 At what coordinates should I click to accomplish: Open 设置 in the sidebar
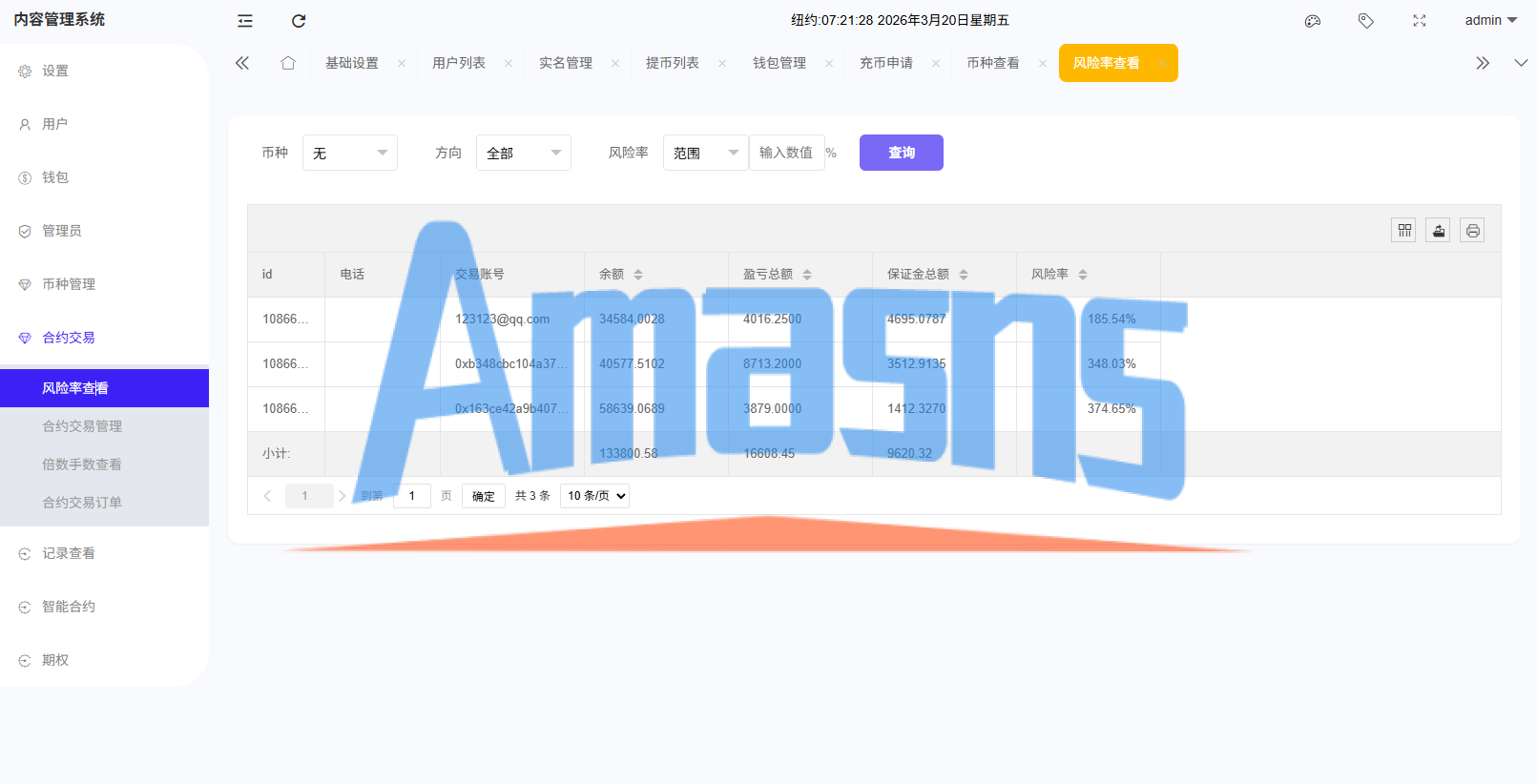tap(104, 71)
